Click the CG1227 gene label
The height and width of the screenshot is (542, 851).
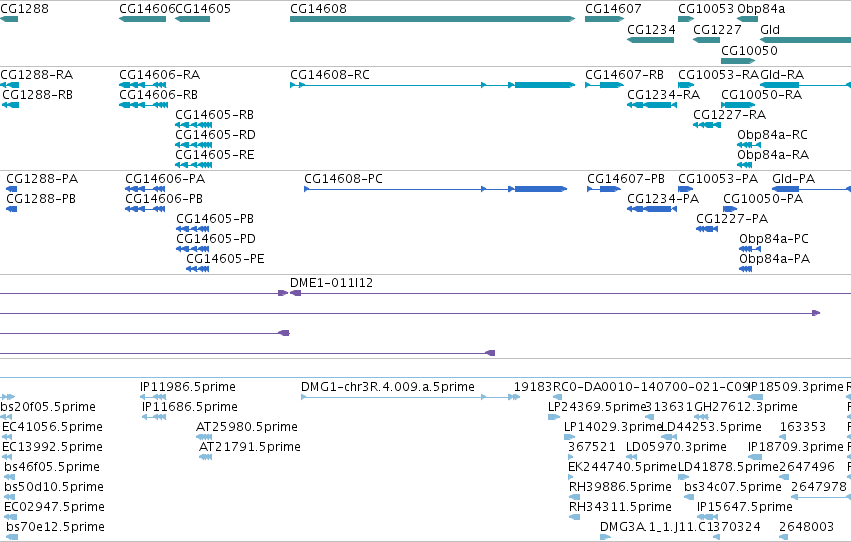pos(717,30)
